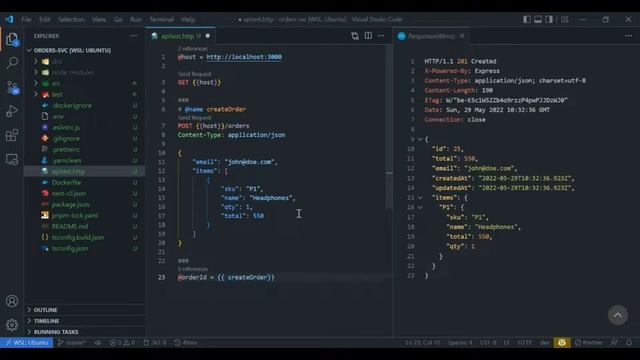Click the feedback icon in status bar
640x360 pixels.
click(614, 342)
